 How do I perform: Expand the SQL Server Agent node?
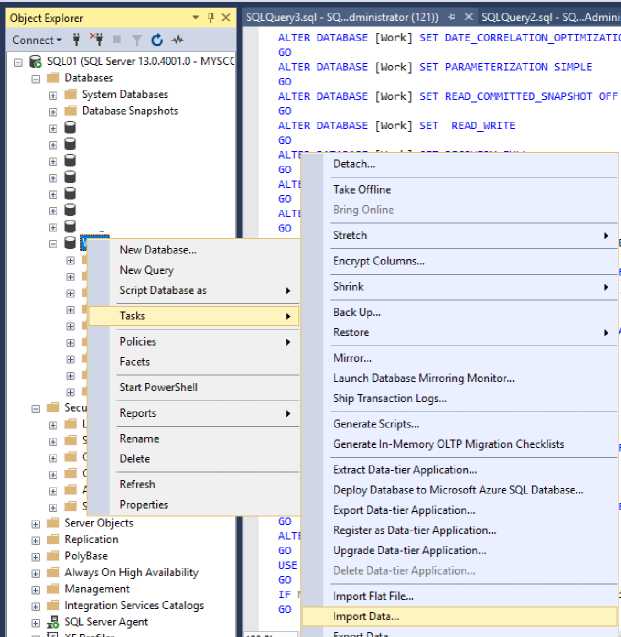pos(36,623)
